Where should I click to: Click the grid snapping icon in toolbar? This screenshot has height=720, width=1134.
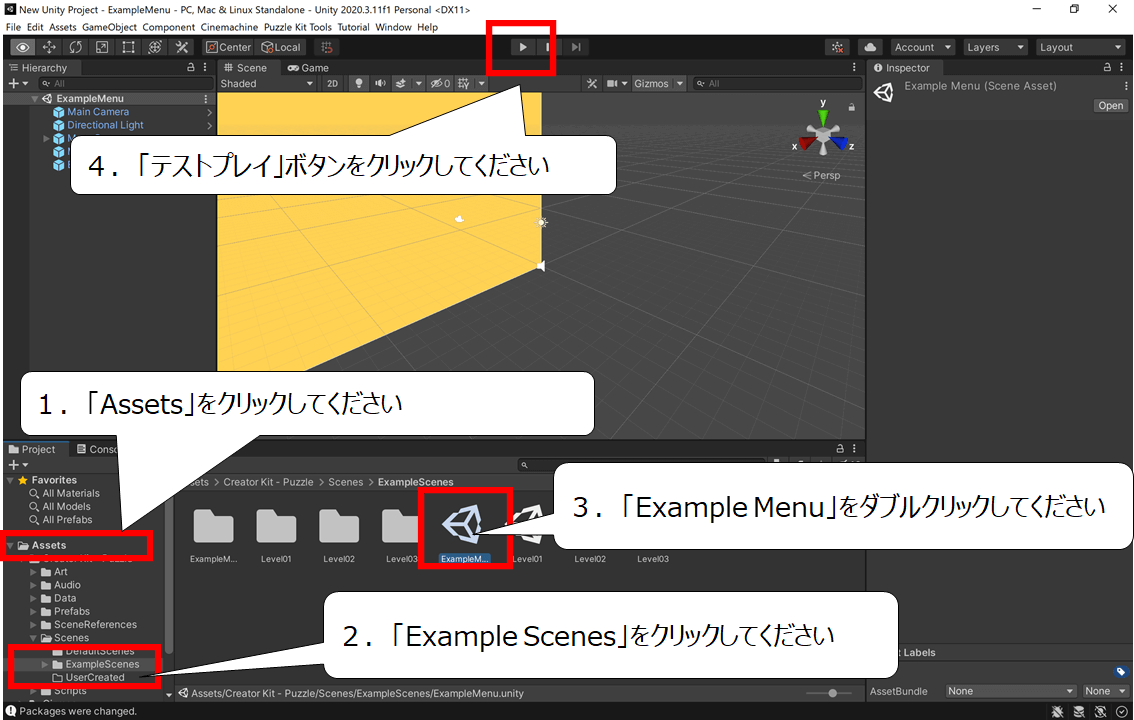[x=327, y=47]
